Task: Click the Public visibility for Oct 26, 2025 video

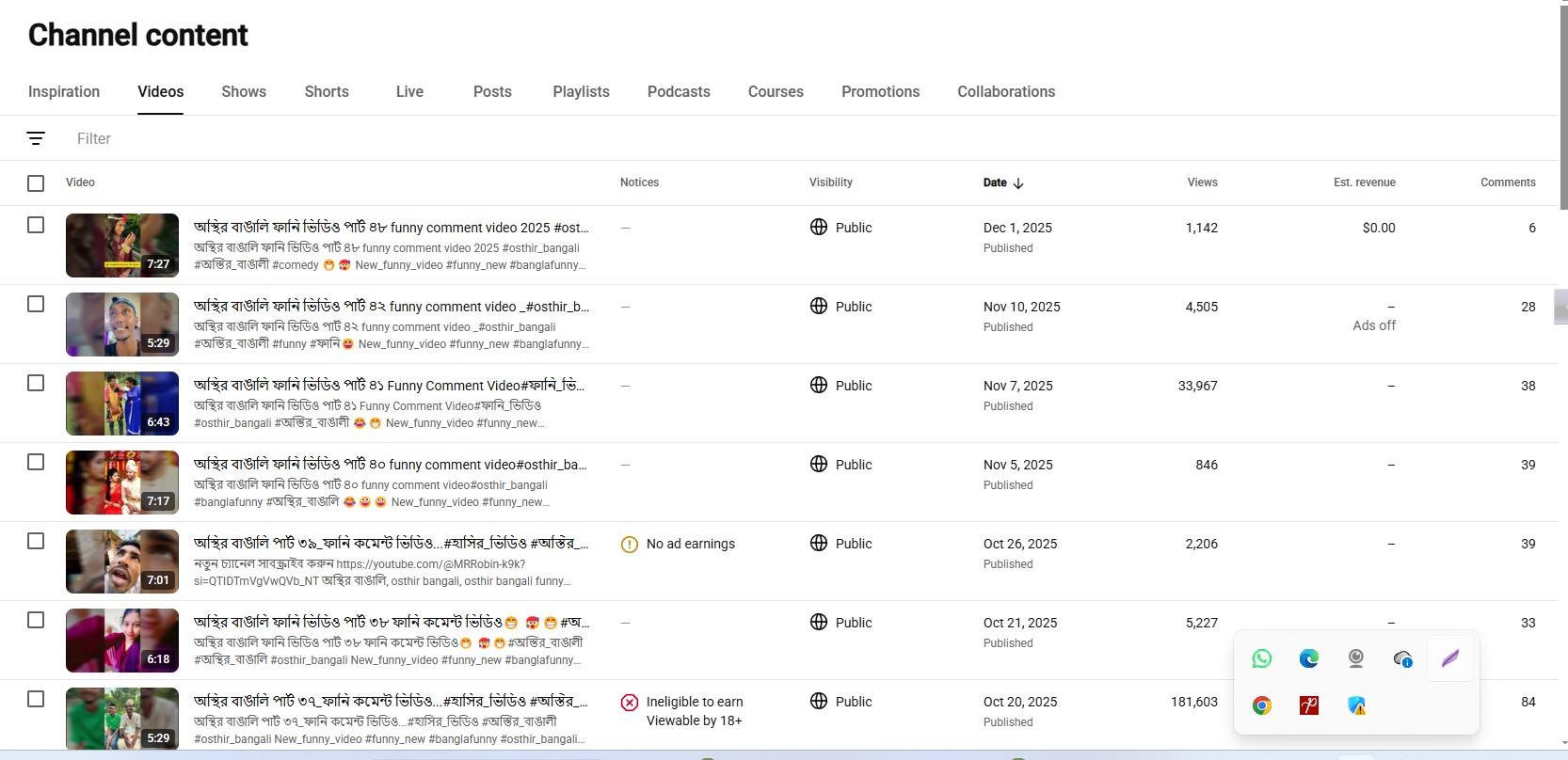Action: click(x=854, y=544)
